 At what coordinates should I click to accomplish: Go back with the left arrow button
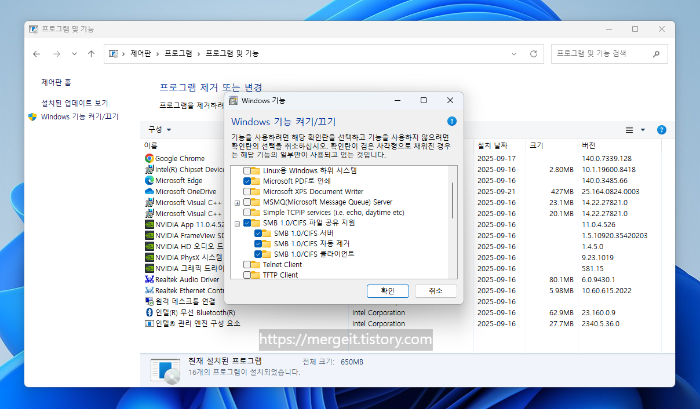click(x=37, y=54)
